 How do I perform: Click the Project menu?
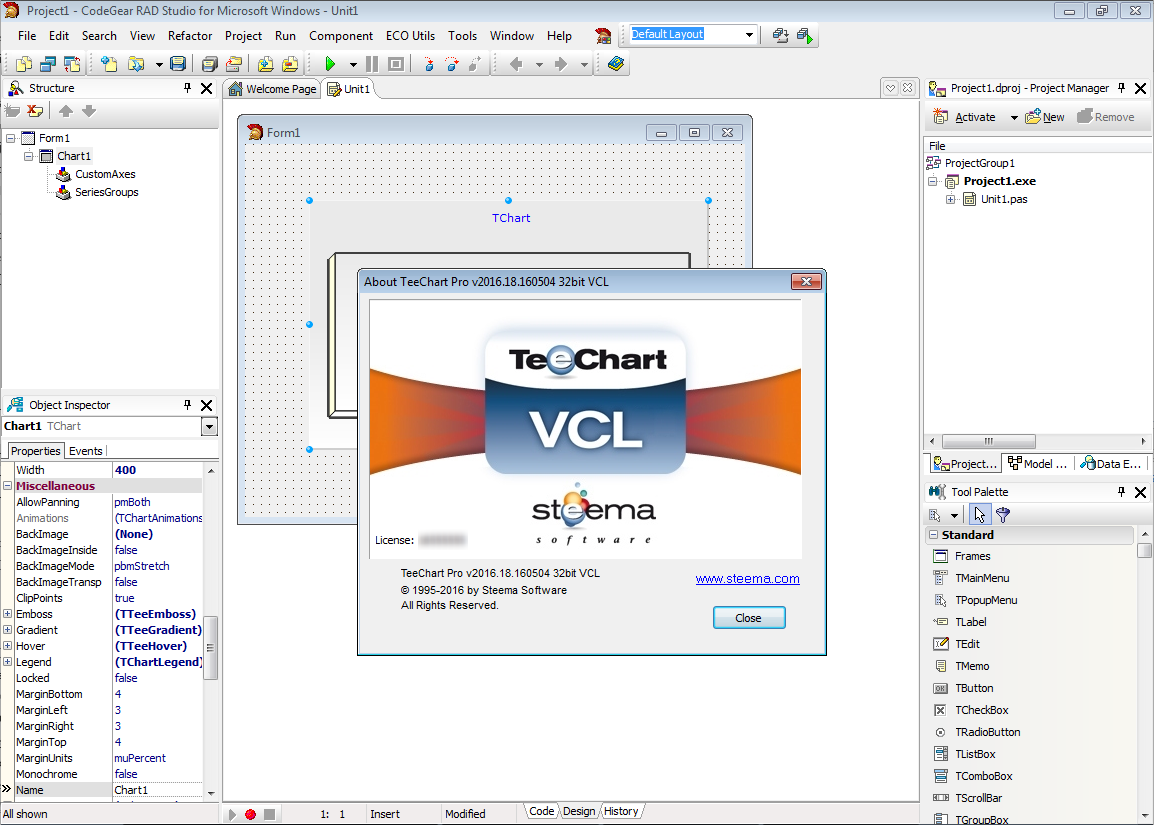click(x=243, y=35)
